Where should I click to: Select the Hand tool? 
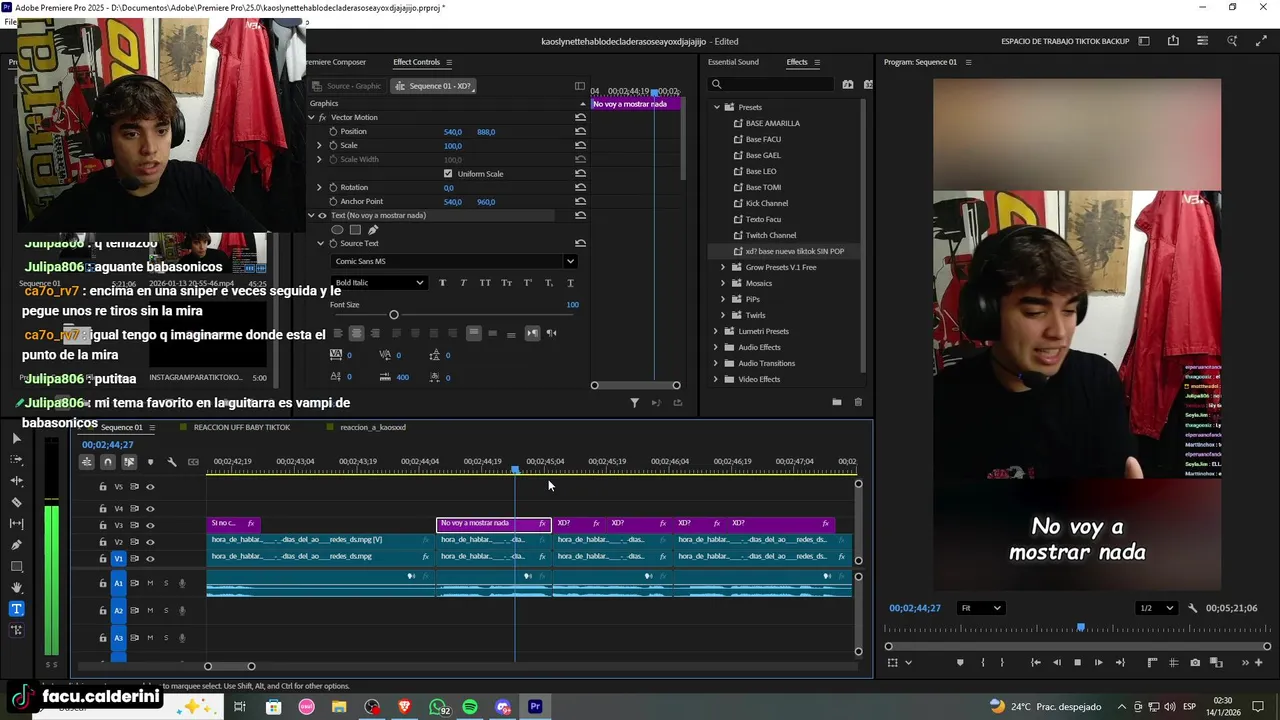tap(16, 588)
